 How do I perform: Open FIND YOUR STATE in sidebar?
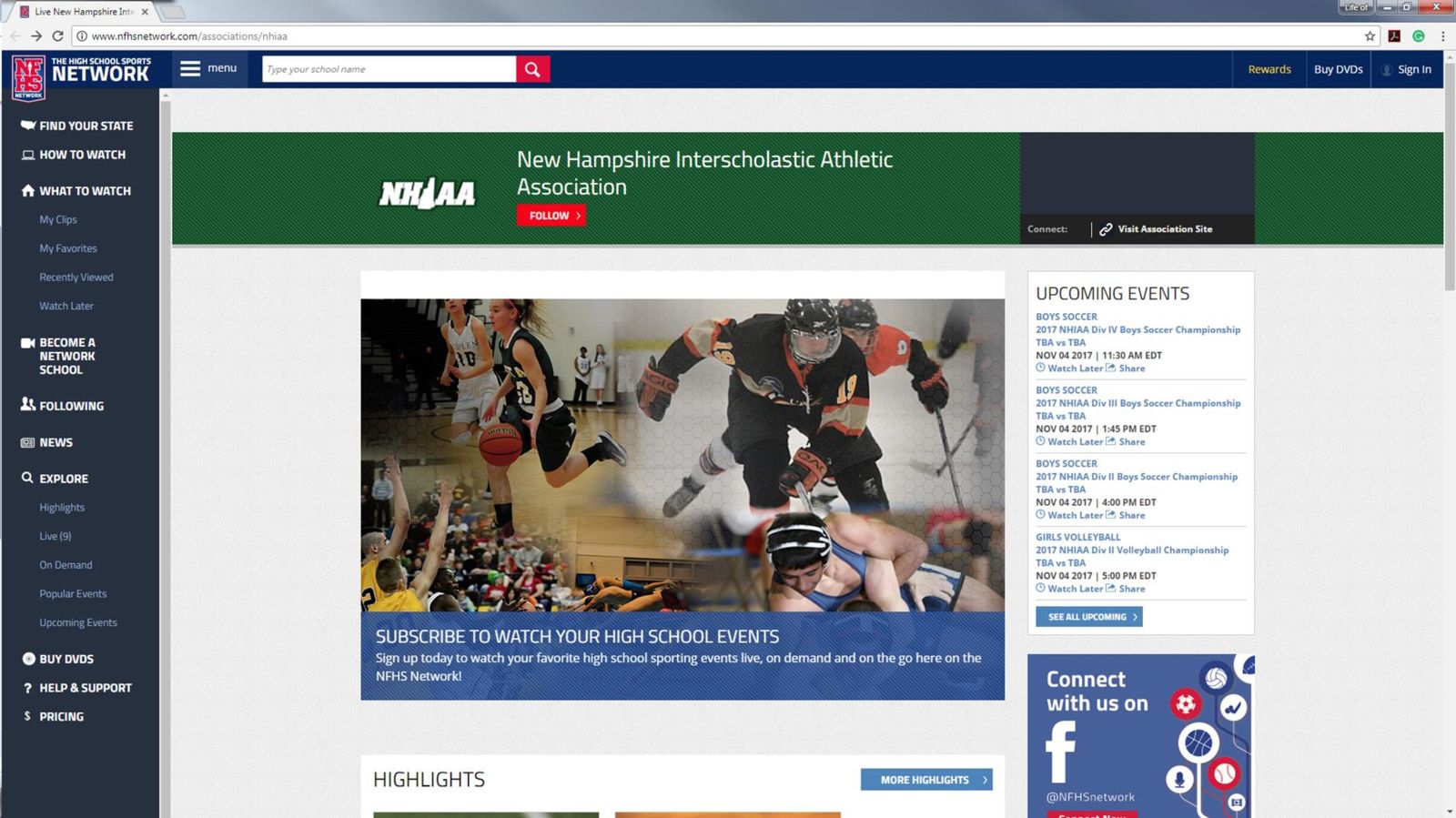tap(86, 126)
